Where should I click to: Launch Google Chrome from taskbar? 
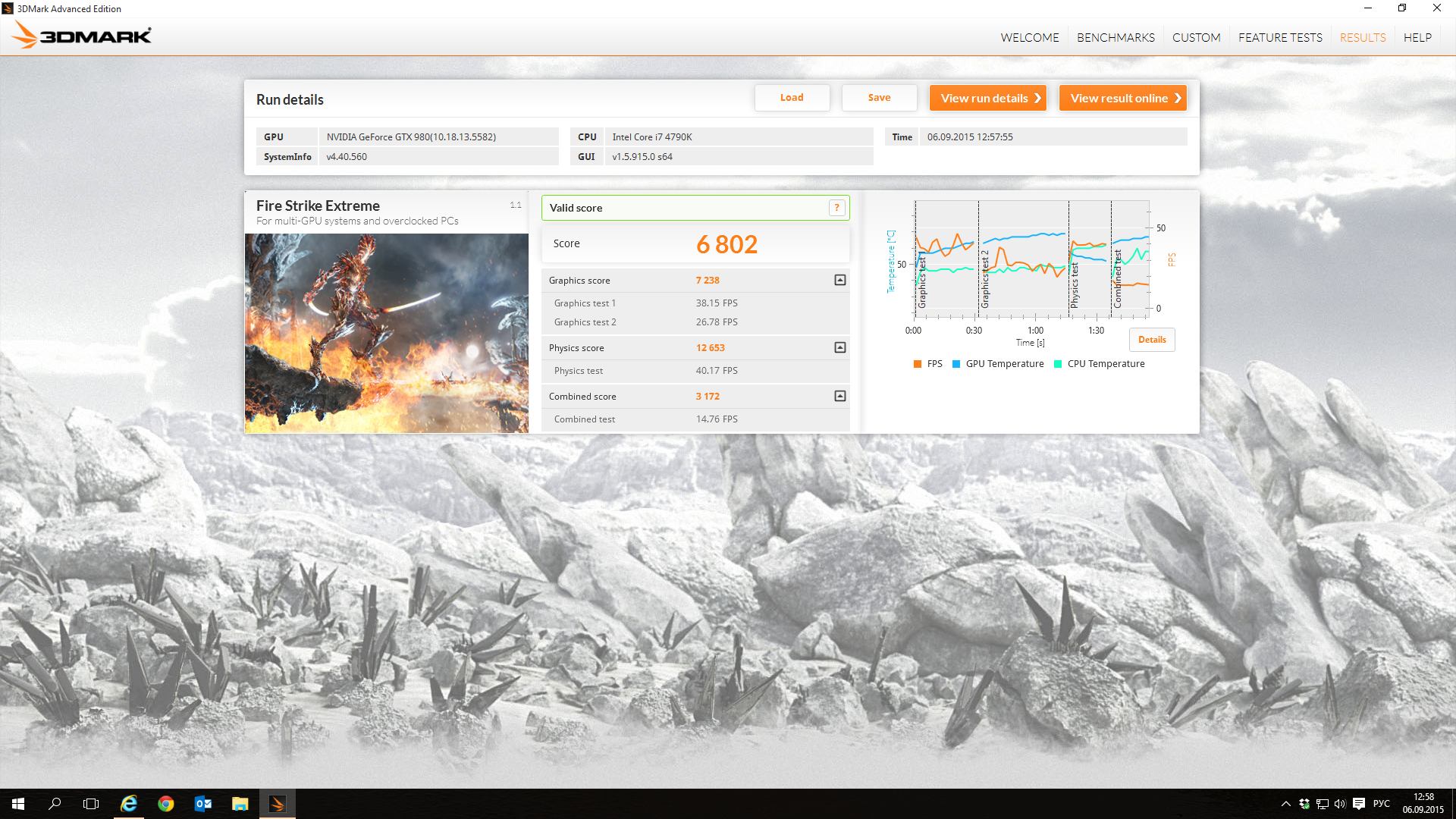pyautogui.click(x=165, y=804)
